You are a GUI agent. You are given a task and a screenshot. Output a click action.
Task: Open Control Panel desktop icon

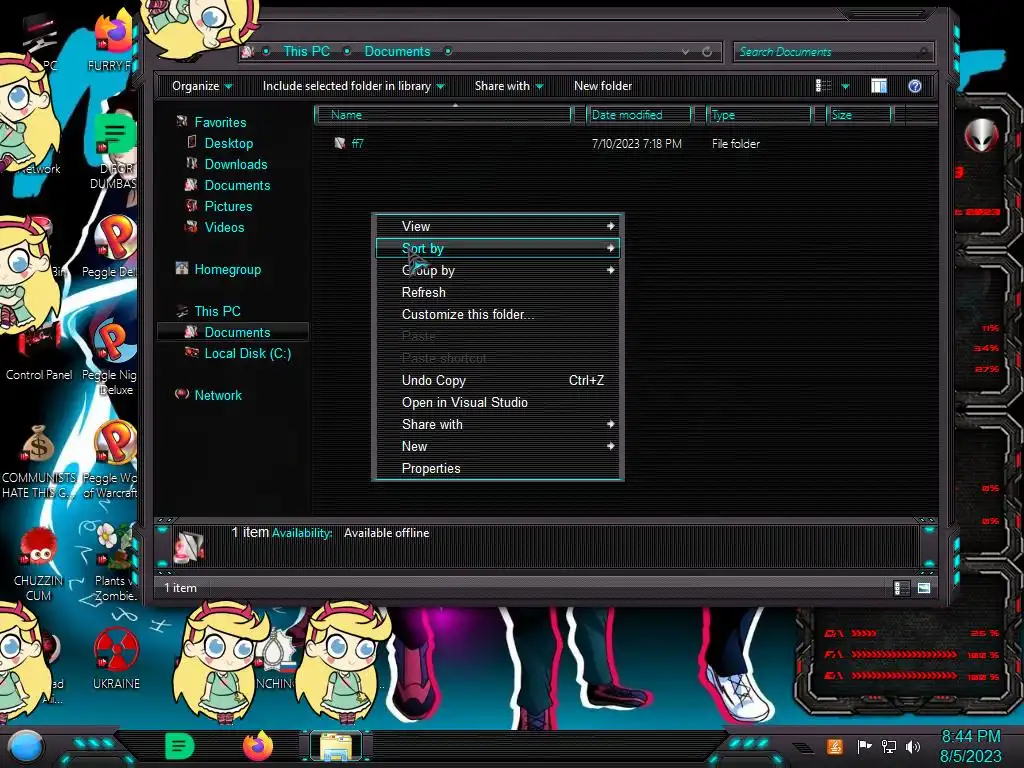(x=39, y=355)
